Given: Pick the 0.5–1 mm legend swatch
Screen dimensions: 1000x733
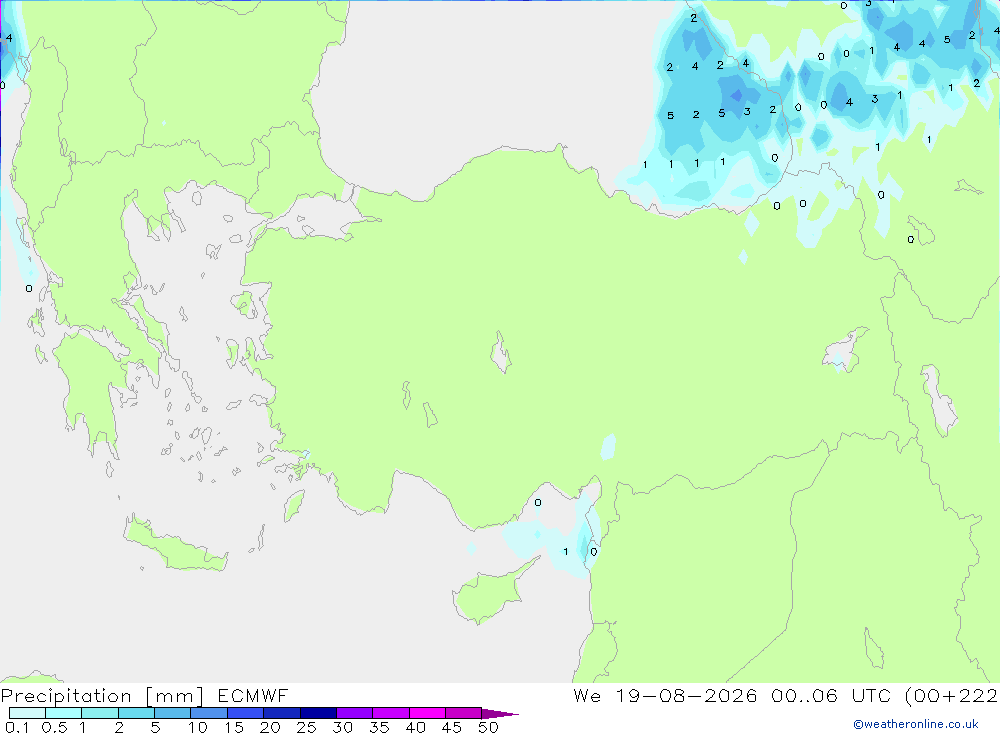Looking at the screenshot, I should (x=64, y=713).
